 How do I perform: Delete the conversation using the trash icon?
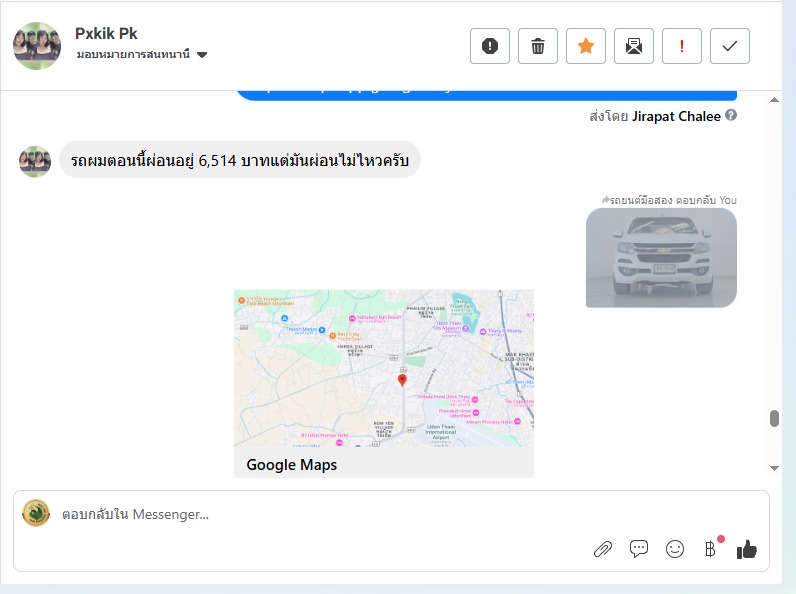pyautogui.click(x=538, y=46)
